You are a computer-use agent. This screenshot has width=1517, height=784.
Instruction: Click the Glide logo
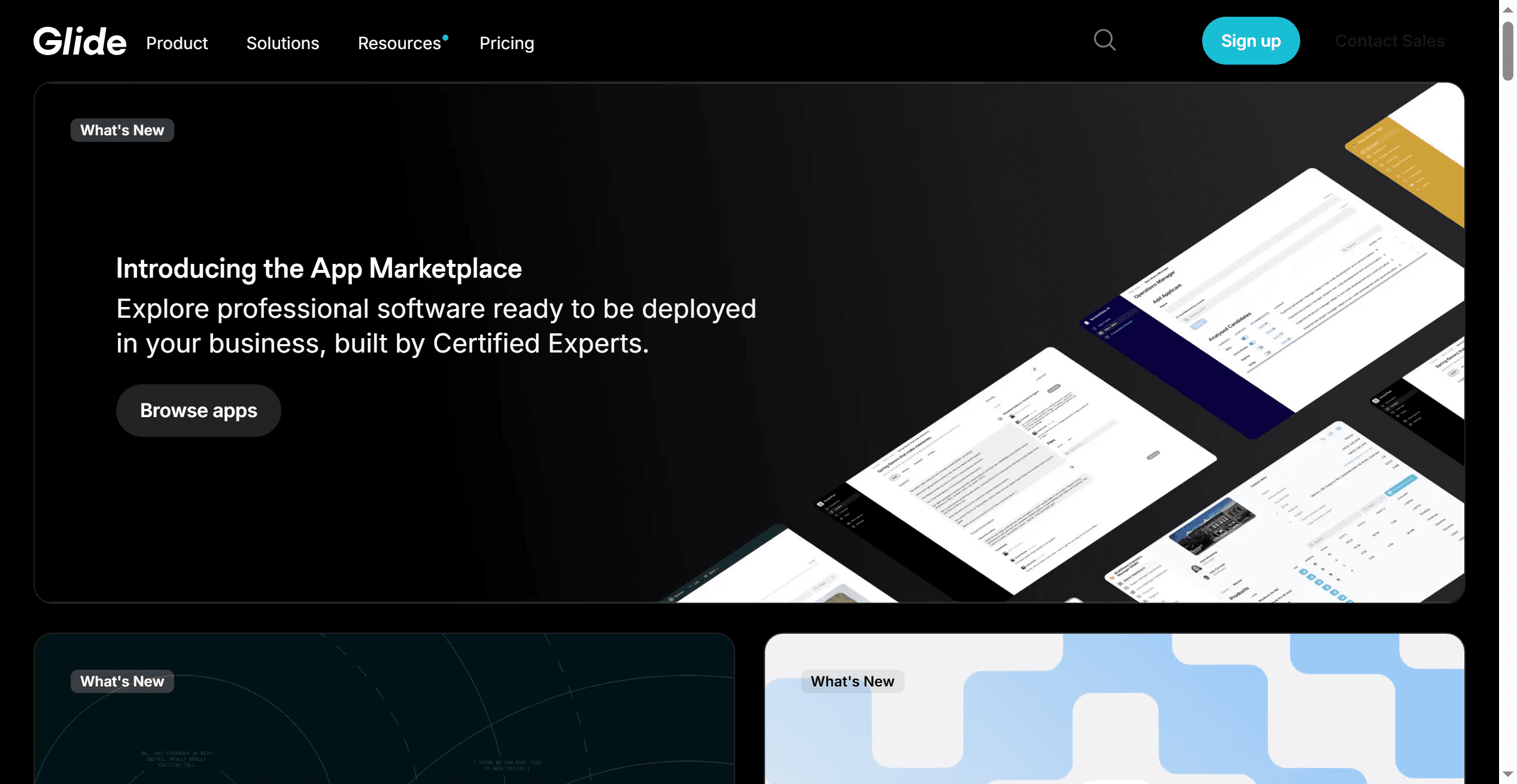click(x=80, y=41)
